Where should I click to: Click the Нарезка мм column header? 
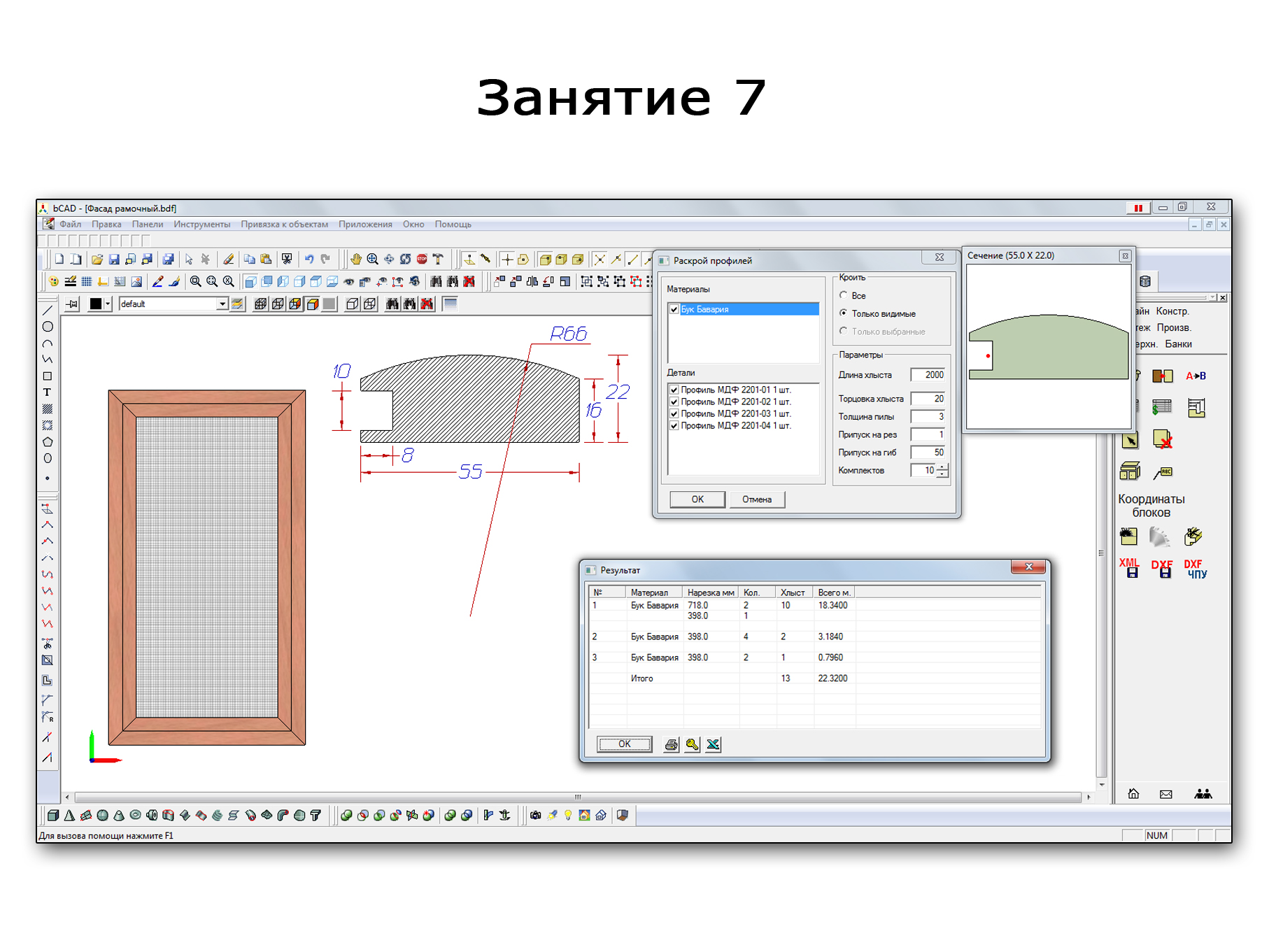711,593
